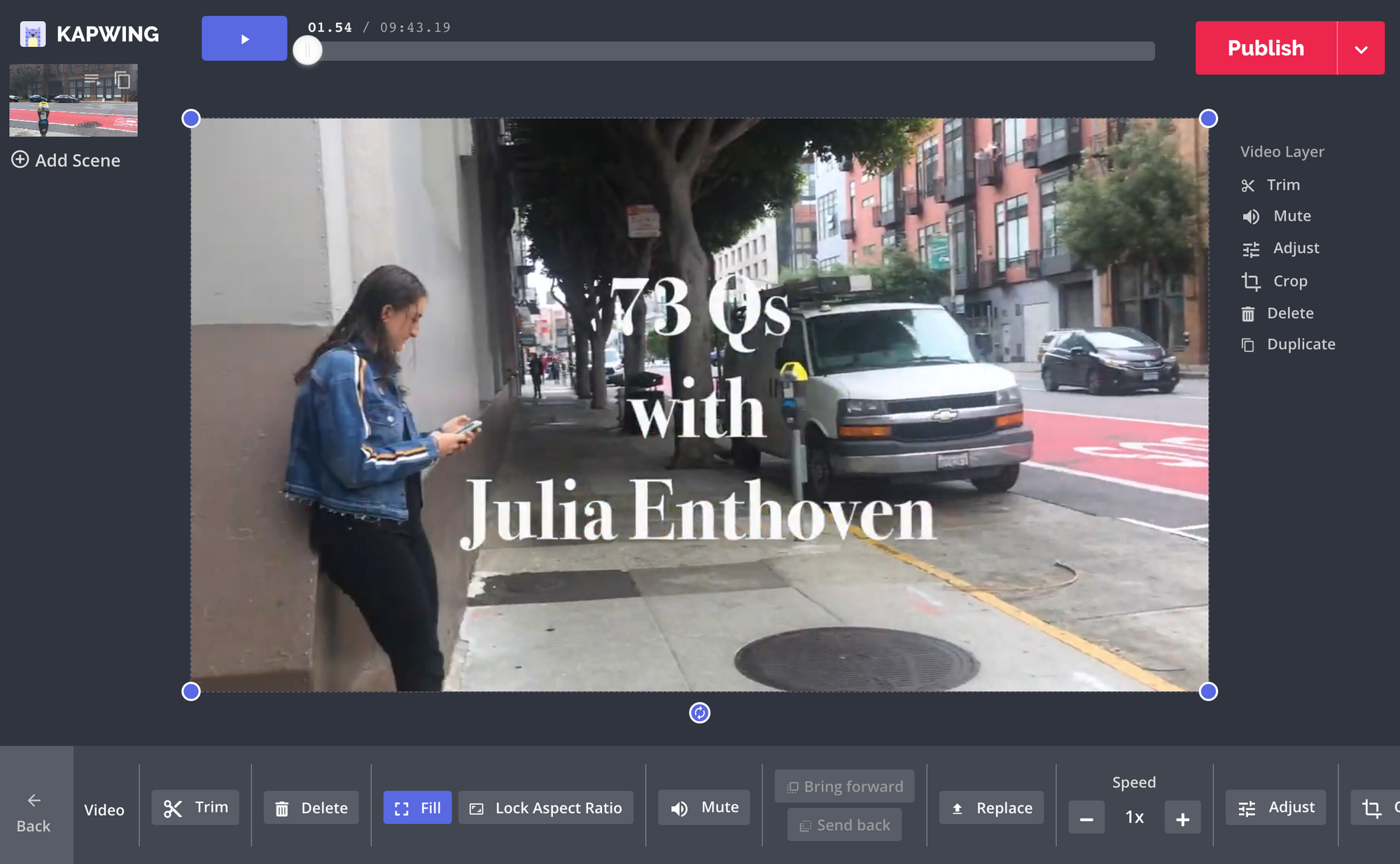1400x864 pixels.
Task: Increase speed with the plus button
Action: pos(1182,818)
